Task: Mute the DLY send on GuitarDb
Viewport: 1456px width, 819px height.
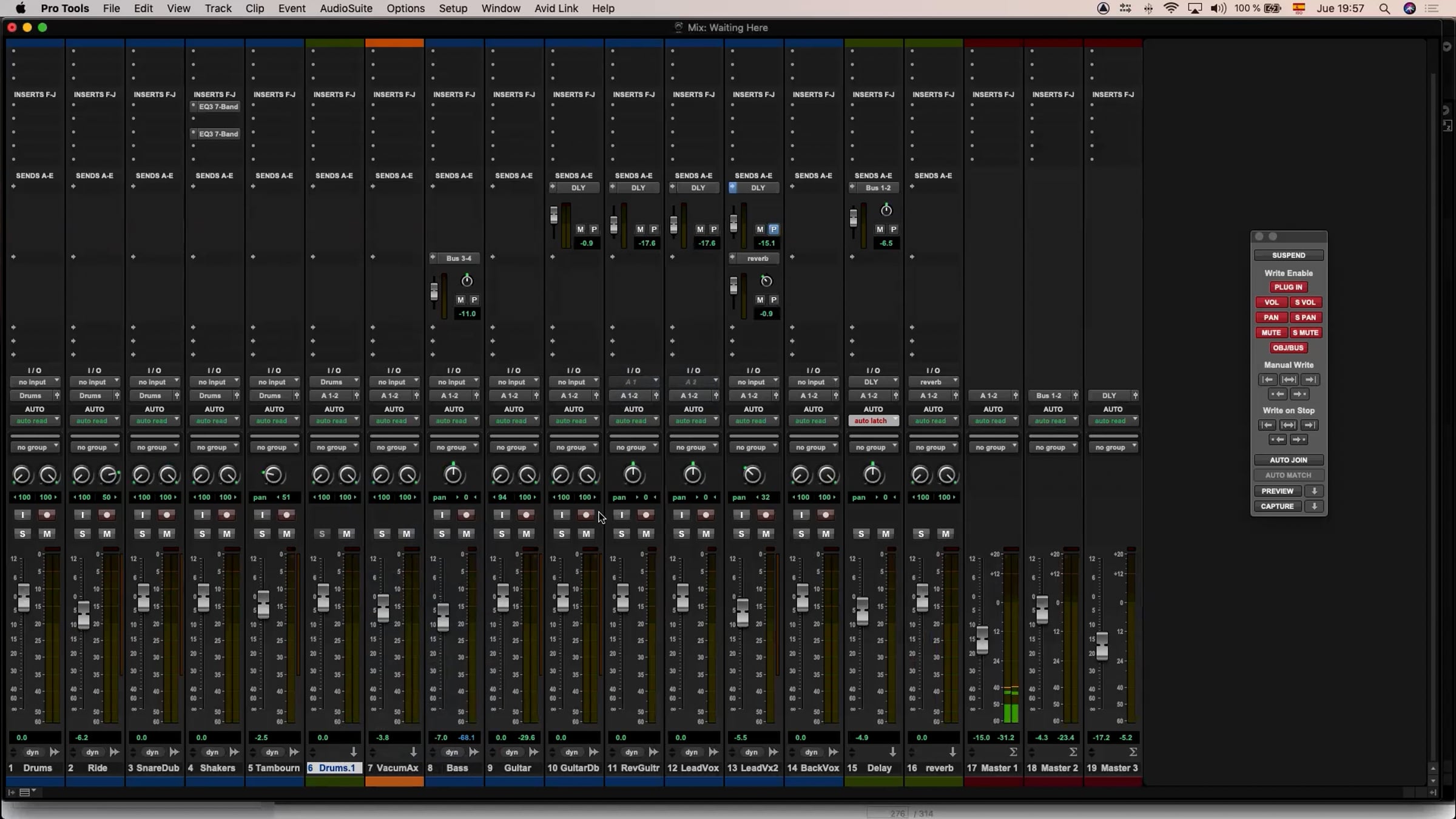Action: [x=581, y=229]
